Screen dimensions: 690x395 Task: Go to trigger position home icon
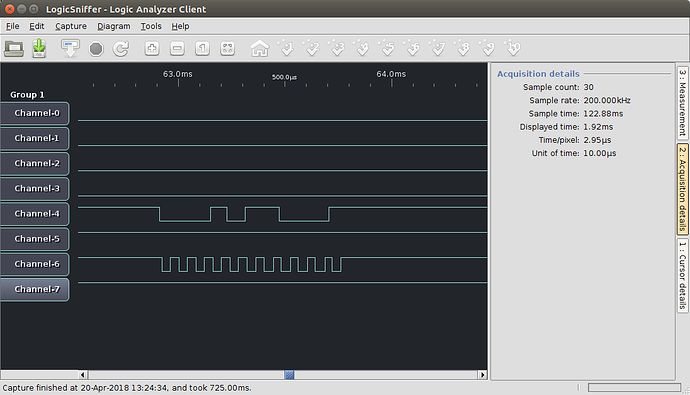pos(260,48)
